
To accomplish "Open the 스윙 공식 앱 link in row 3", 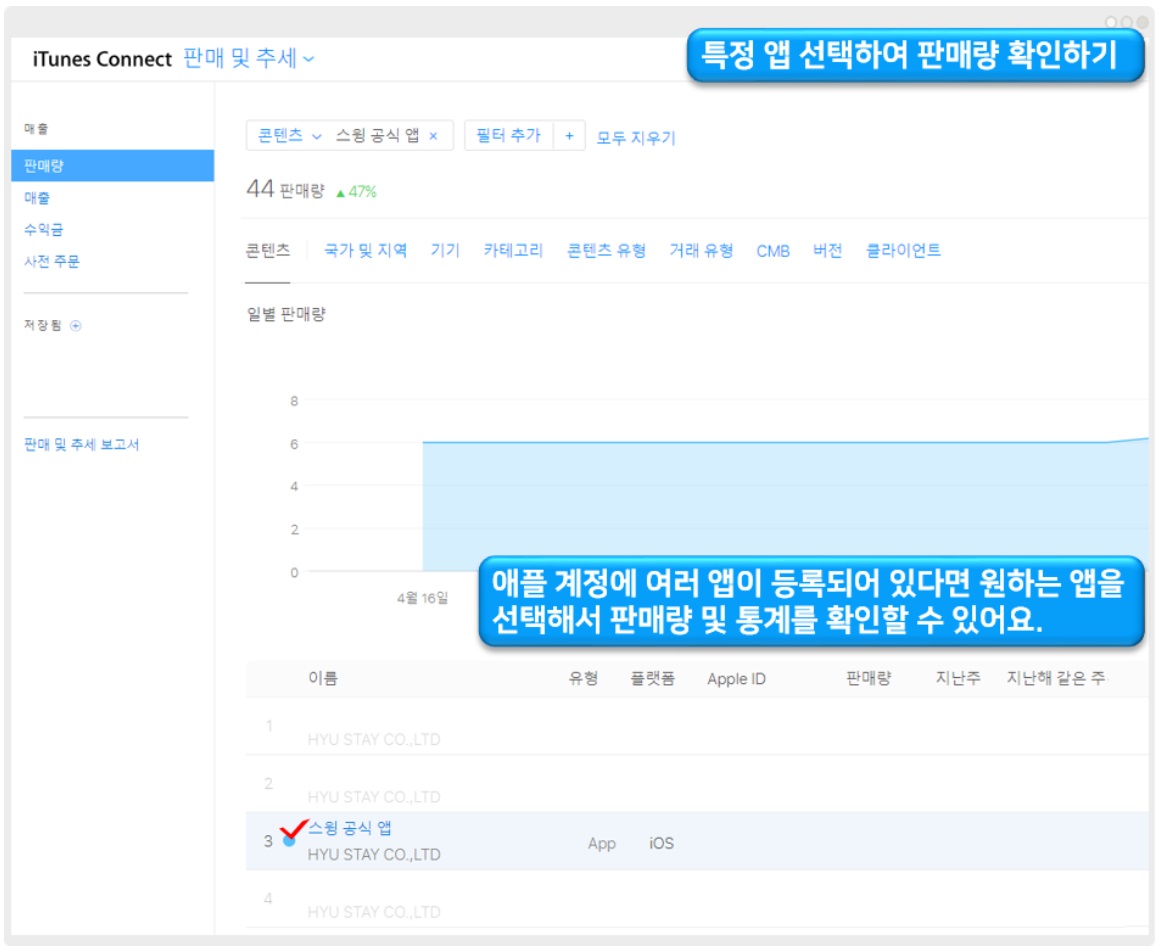I will (349, 828).
